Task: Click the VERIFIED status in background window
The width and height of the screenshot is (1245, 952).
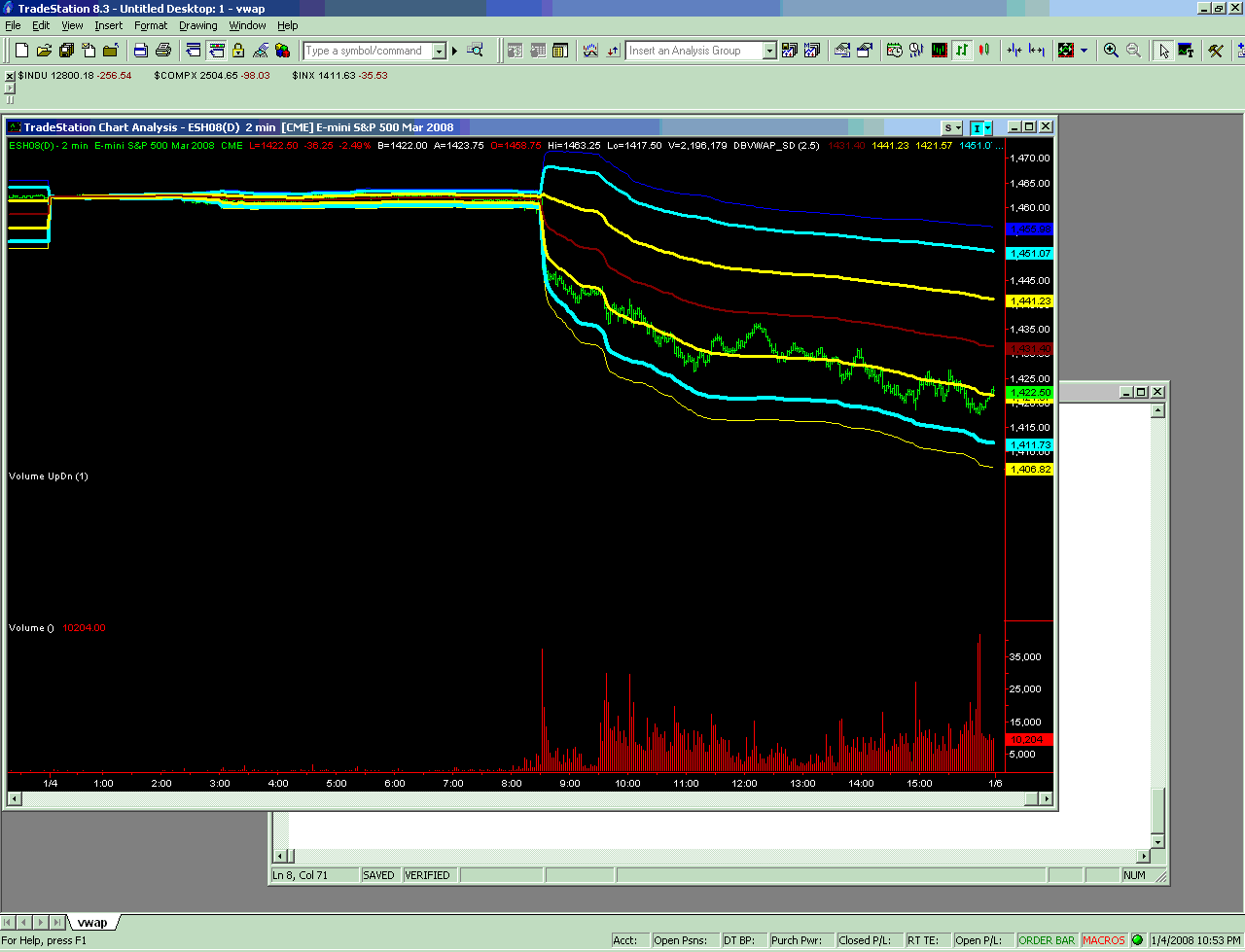Action: point(427,875)
